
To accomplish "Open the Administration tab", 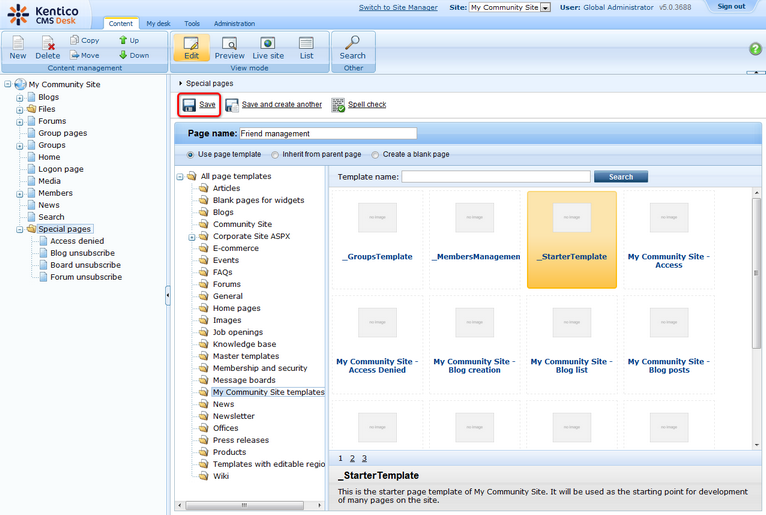I will click(x=234, y=23).
